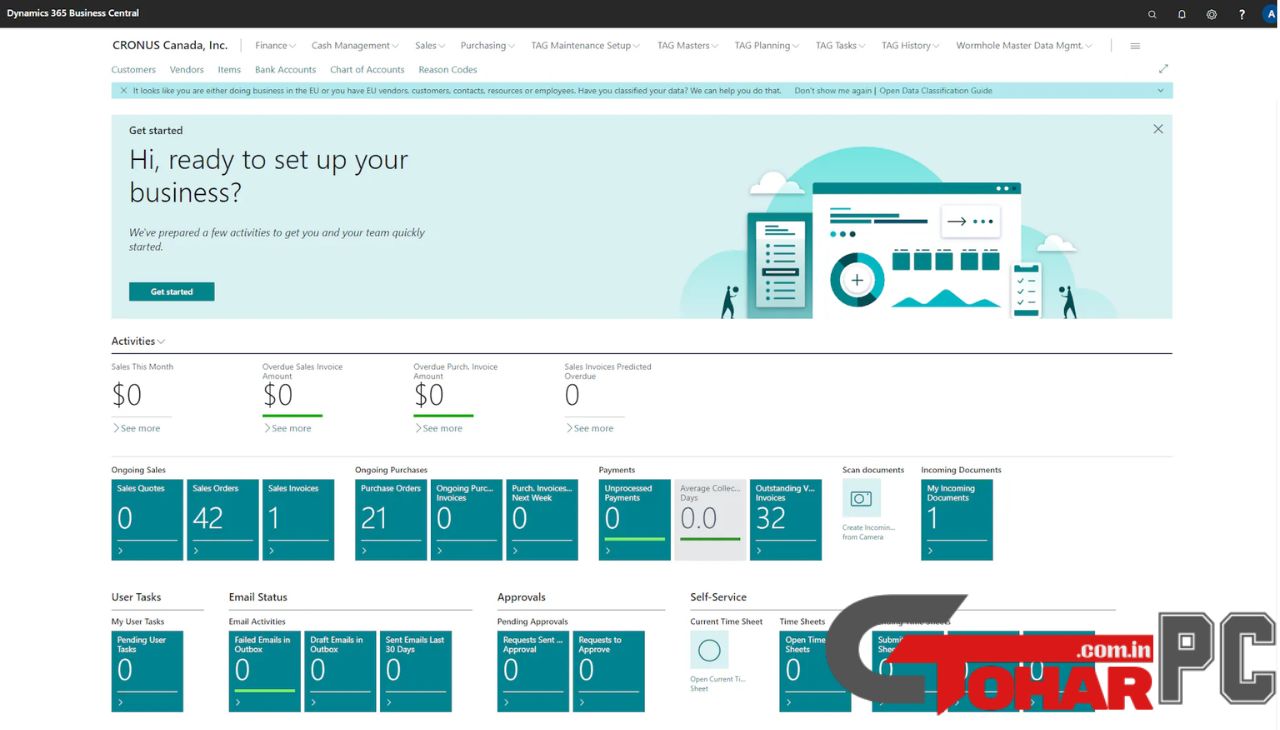Open the TAG History menu

(x=912, y=46)
